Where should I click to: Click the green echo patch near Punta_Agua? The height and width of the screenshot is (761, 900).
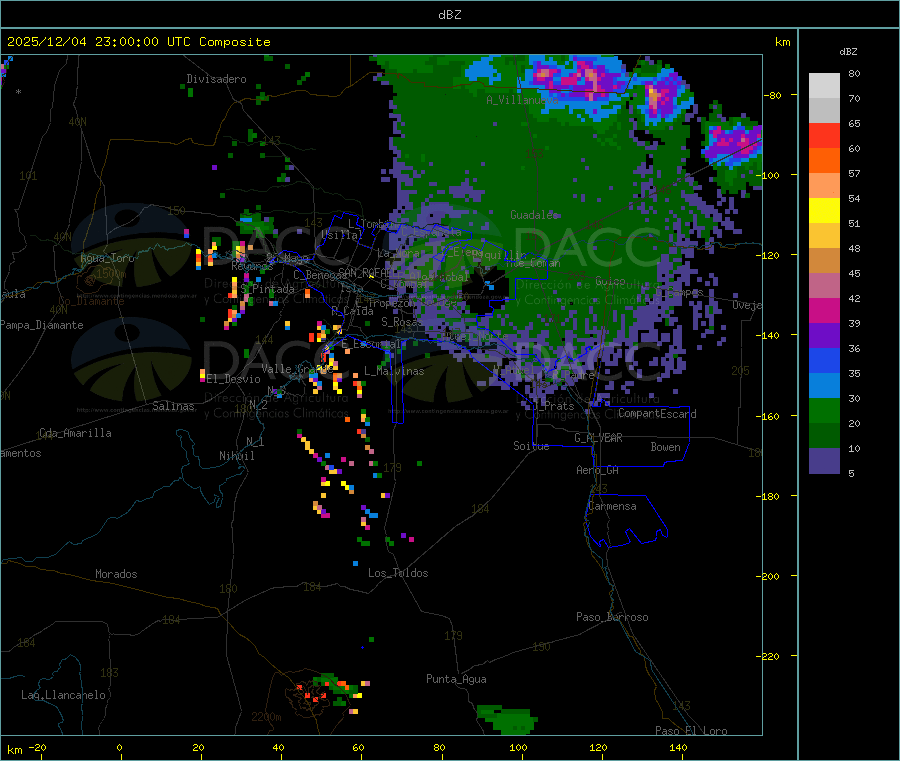(x=507, y=719)
